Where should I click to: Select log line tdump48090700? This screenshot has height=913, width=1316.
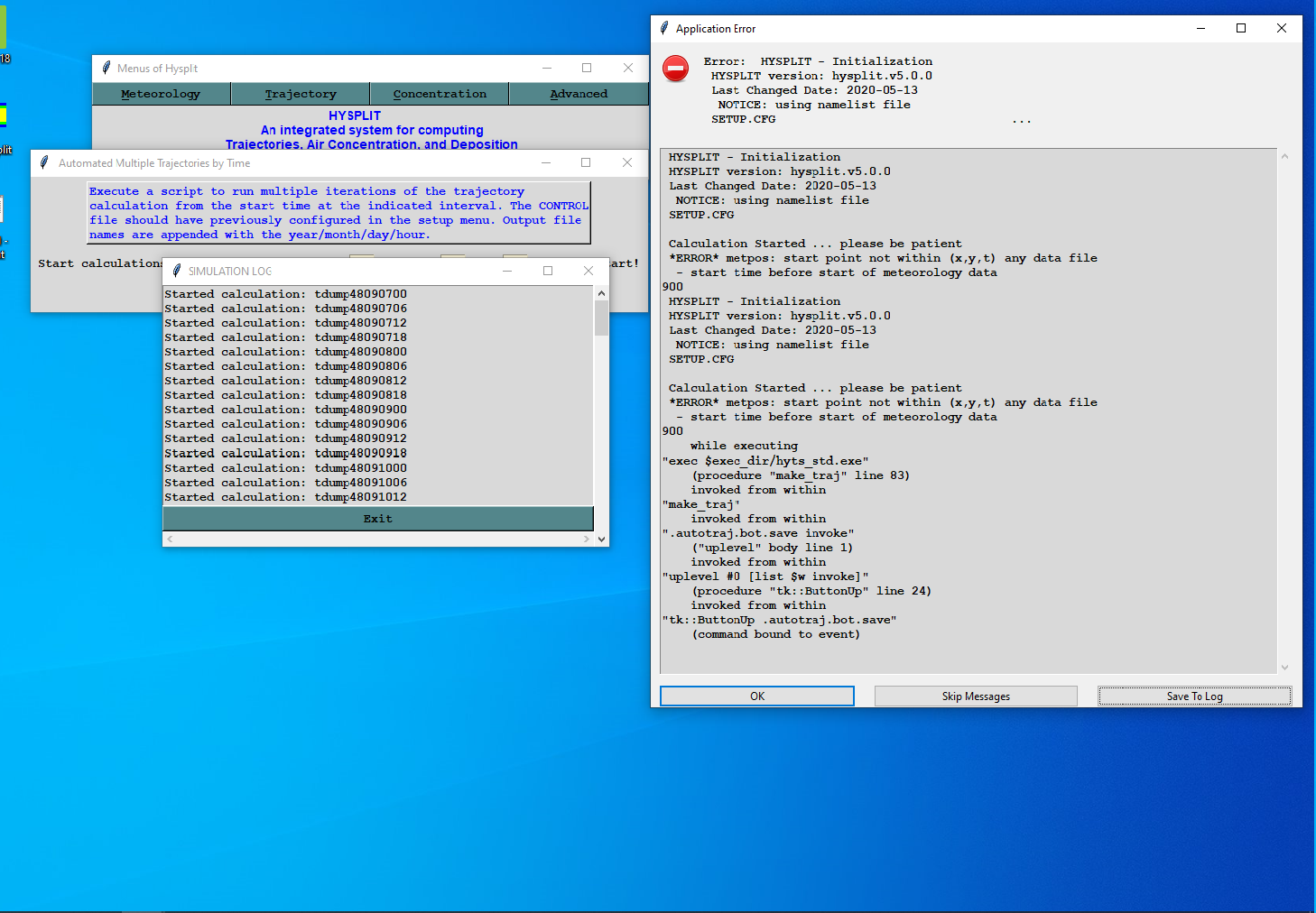point(286,294)
